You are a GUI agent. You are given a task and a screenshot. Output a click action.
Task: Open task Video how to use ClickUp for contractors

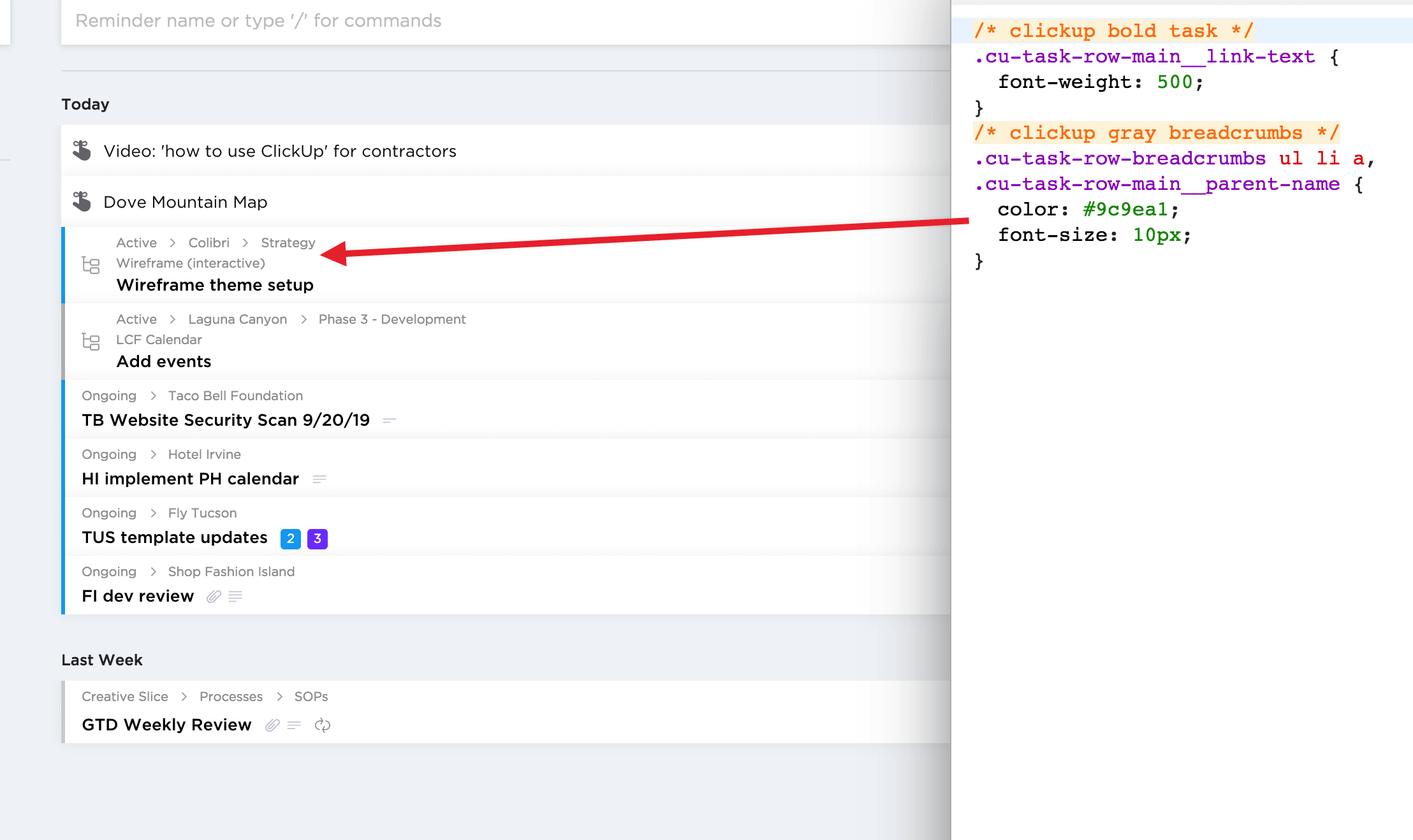[280, 151]
